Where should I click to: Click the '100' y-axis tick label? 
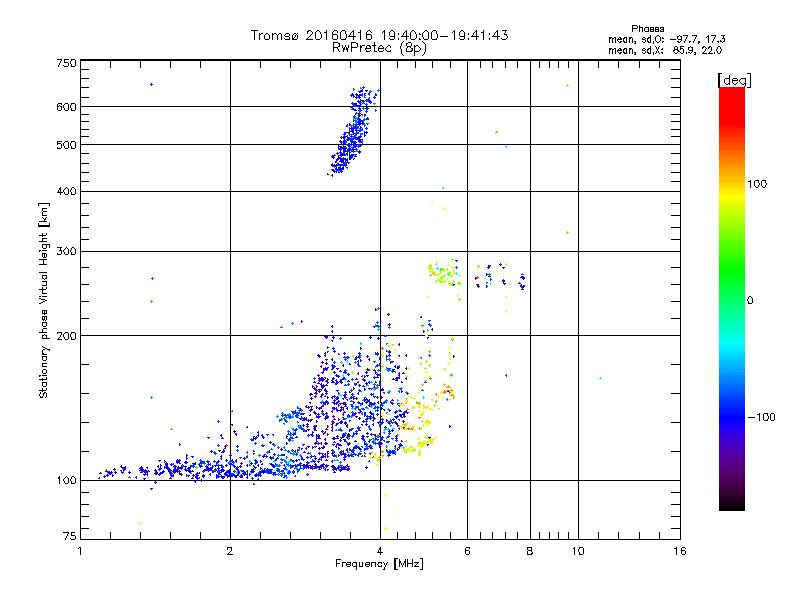point(66,481)
